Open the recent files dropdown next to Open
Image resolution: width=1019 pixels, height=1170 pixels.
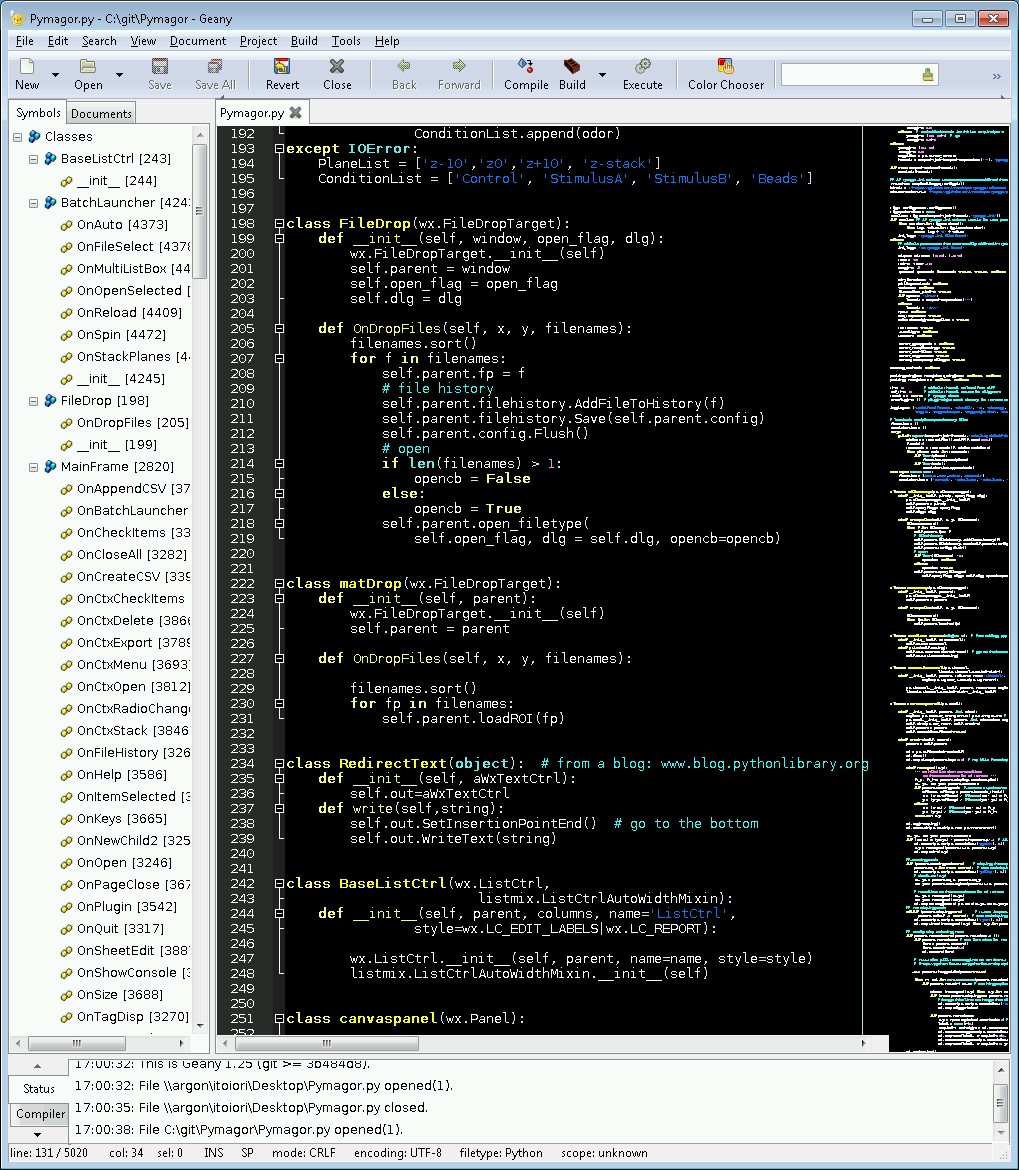click(x=119, y=75)
